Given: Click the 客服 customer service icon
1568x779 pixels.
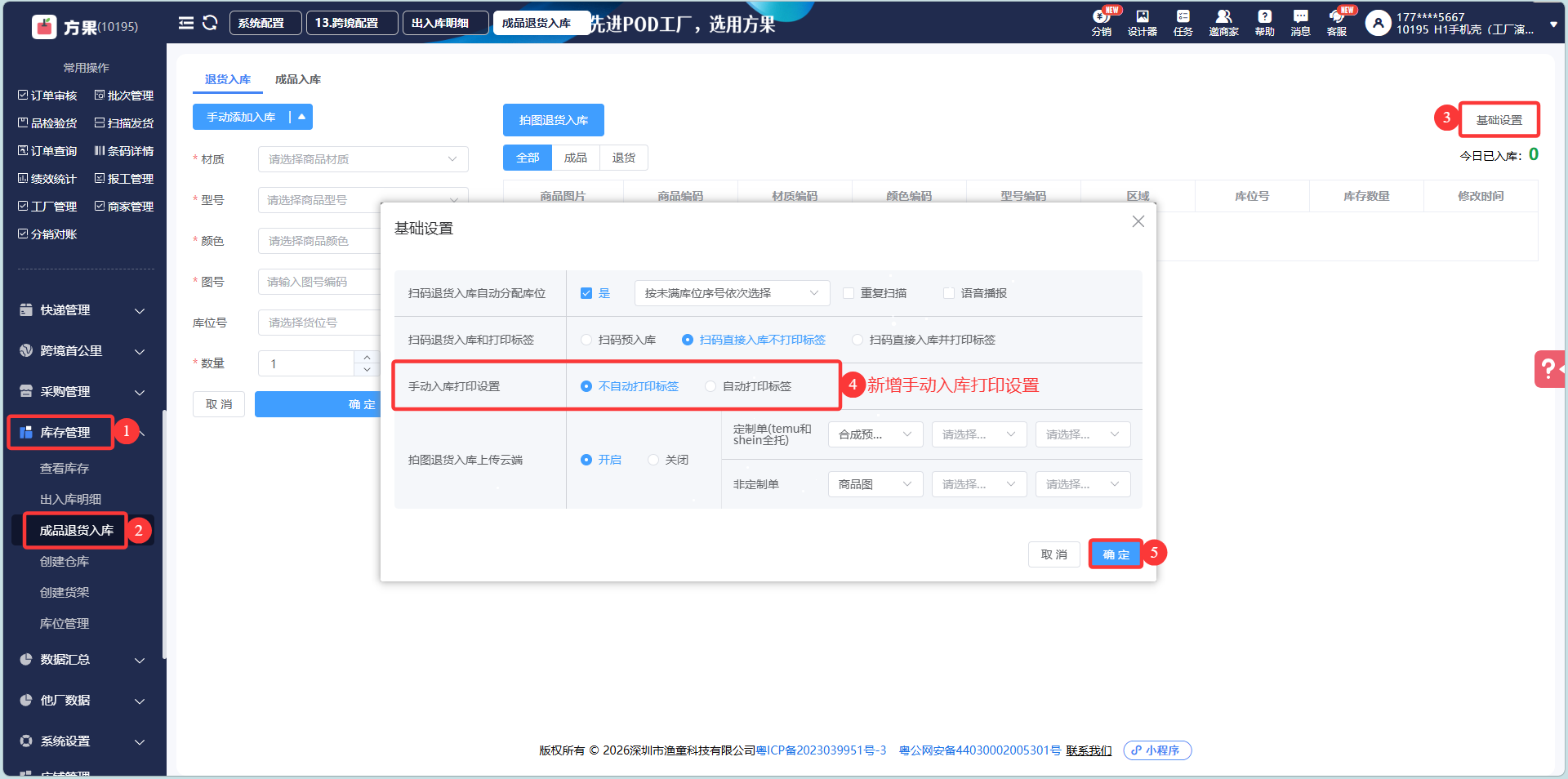Looking at the screenshot, I should 1337,22.
